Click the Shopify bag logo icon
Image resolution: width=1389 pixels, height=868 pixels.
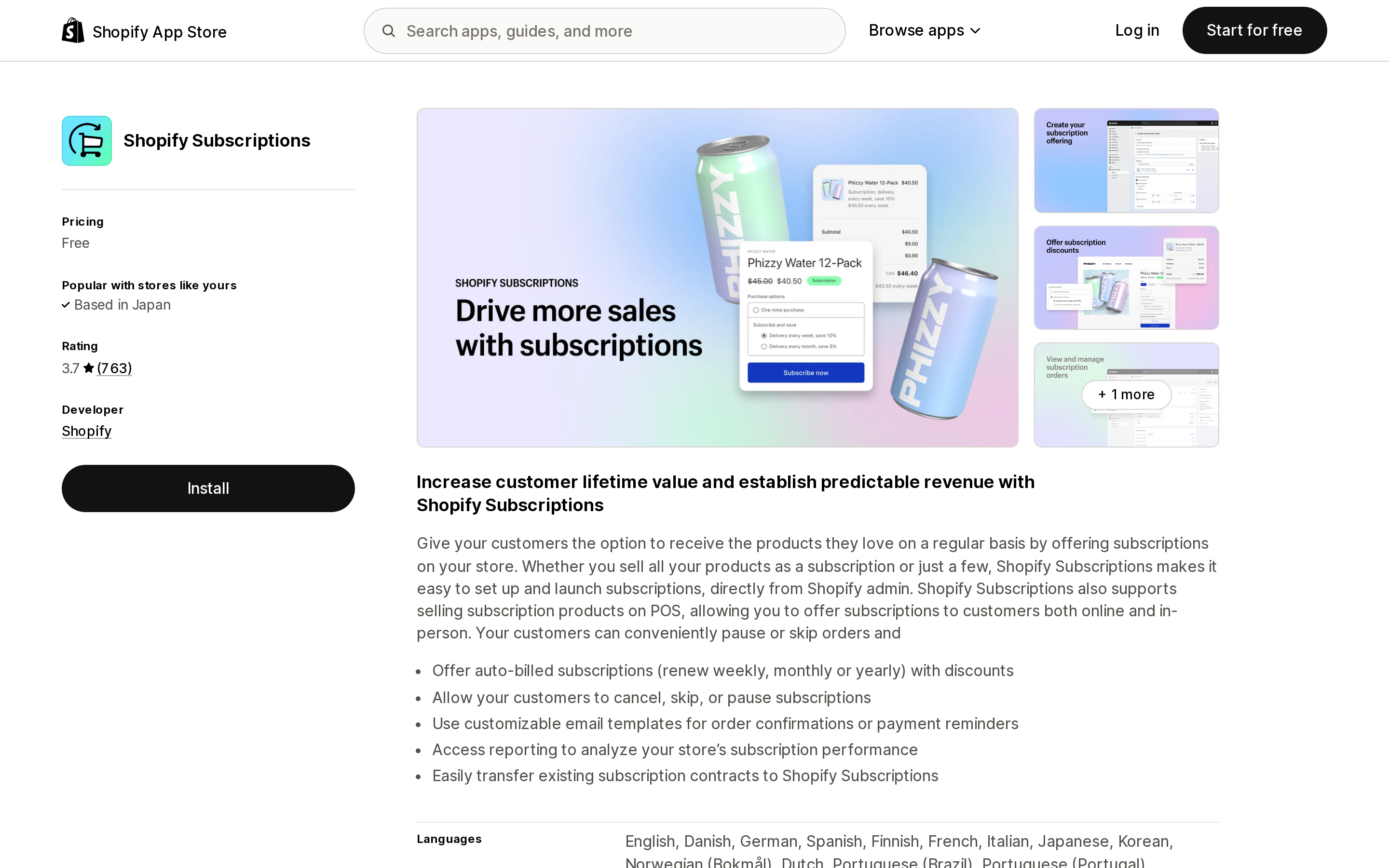click(73, 30)
